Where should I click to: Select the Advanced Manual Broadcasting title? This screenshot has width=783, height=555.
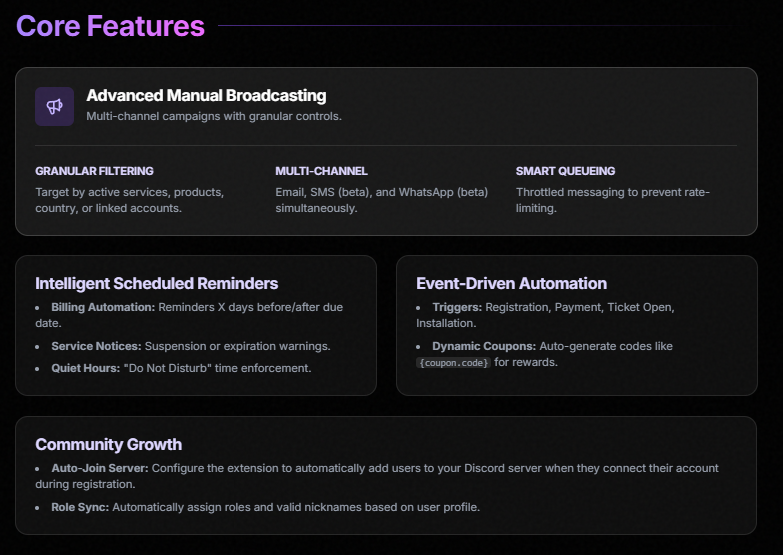coord(206,96)
